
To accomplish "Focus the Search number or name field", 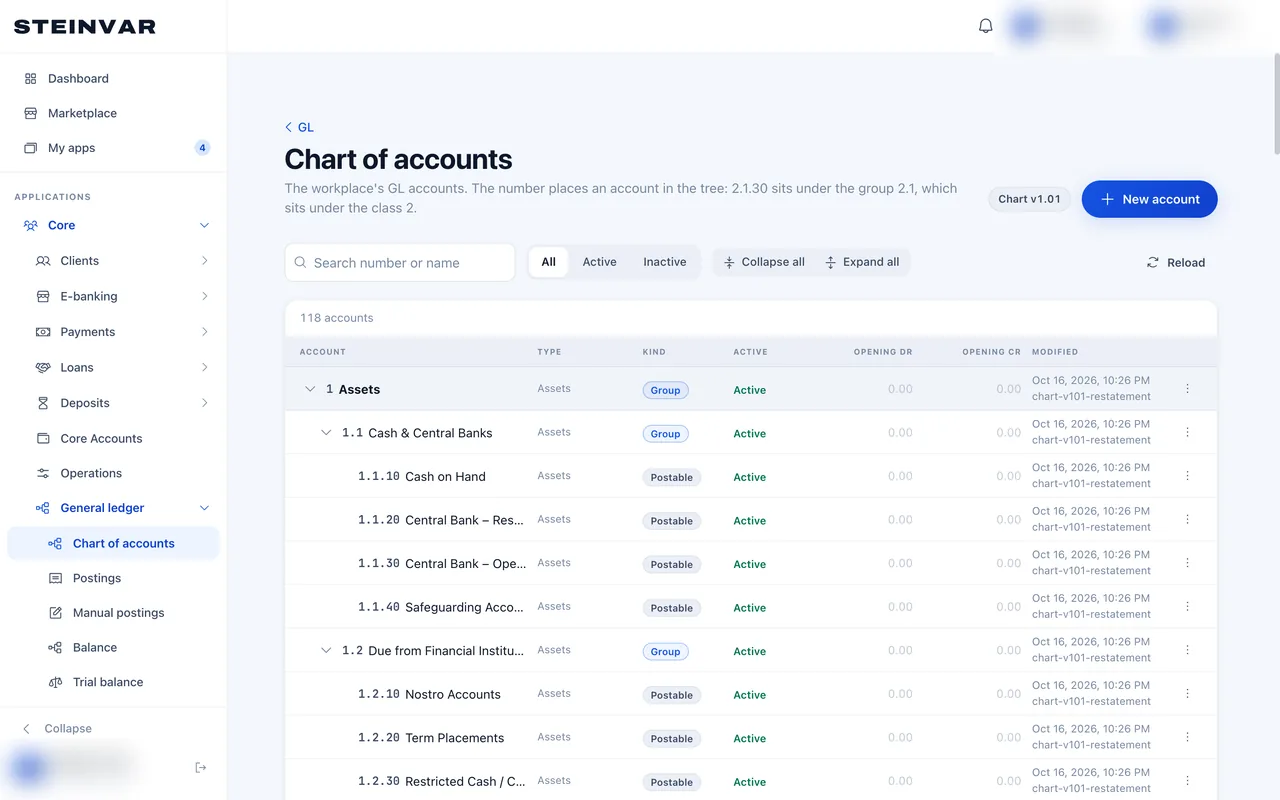I will [x=400, y=263].
